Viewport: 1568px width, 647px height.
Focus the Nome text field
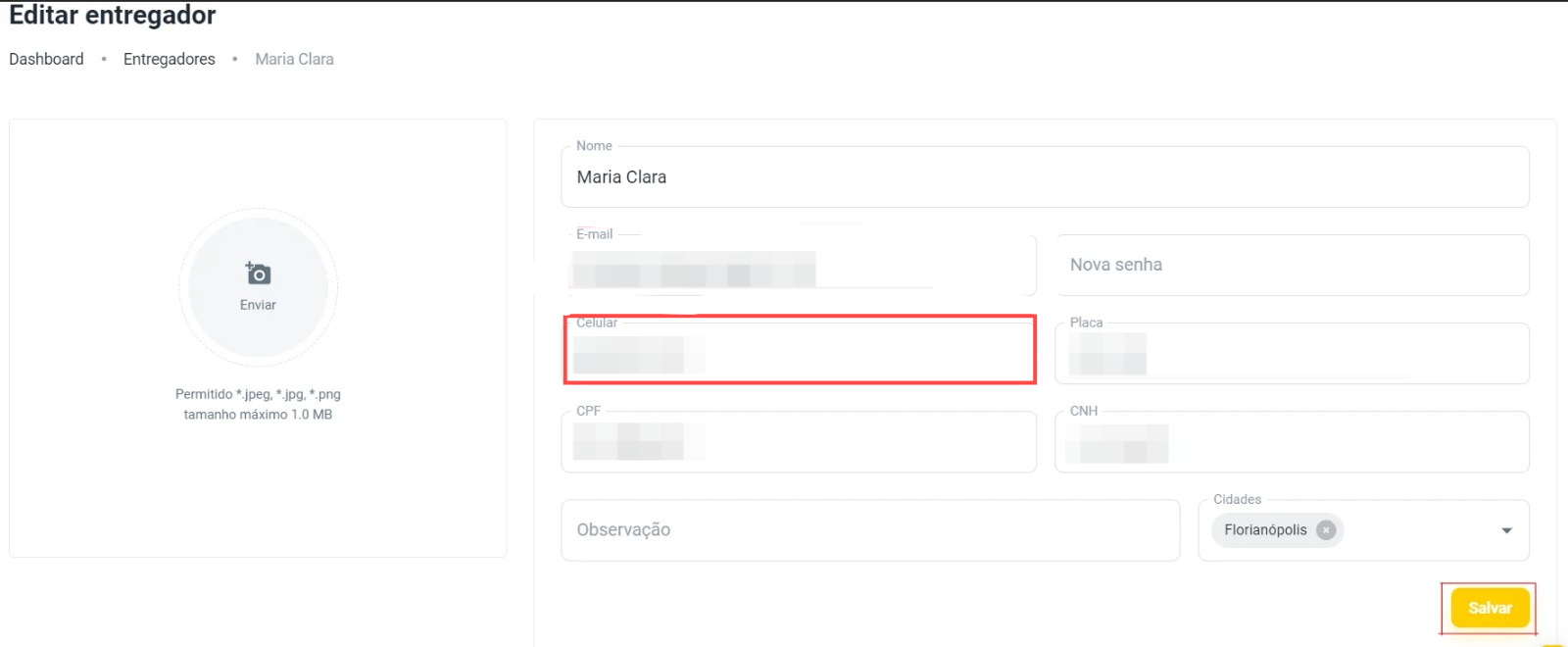[1044, 177]
